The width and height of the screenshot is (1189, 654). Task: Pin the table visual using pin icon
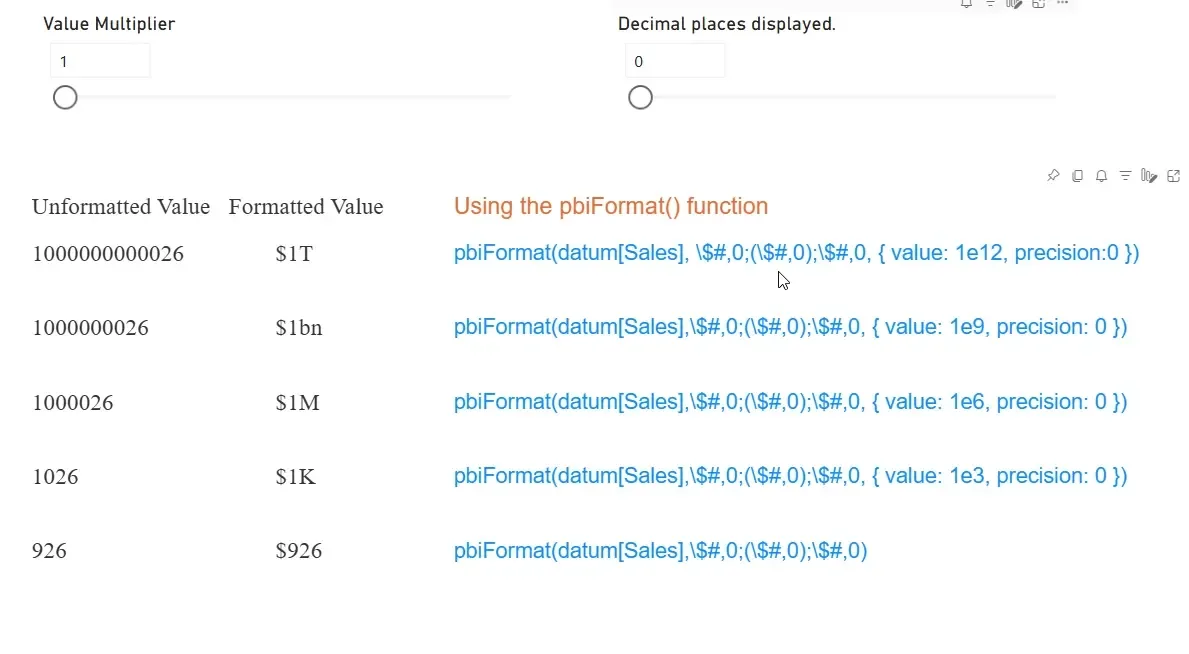point(1053,176)
